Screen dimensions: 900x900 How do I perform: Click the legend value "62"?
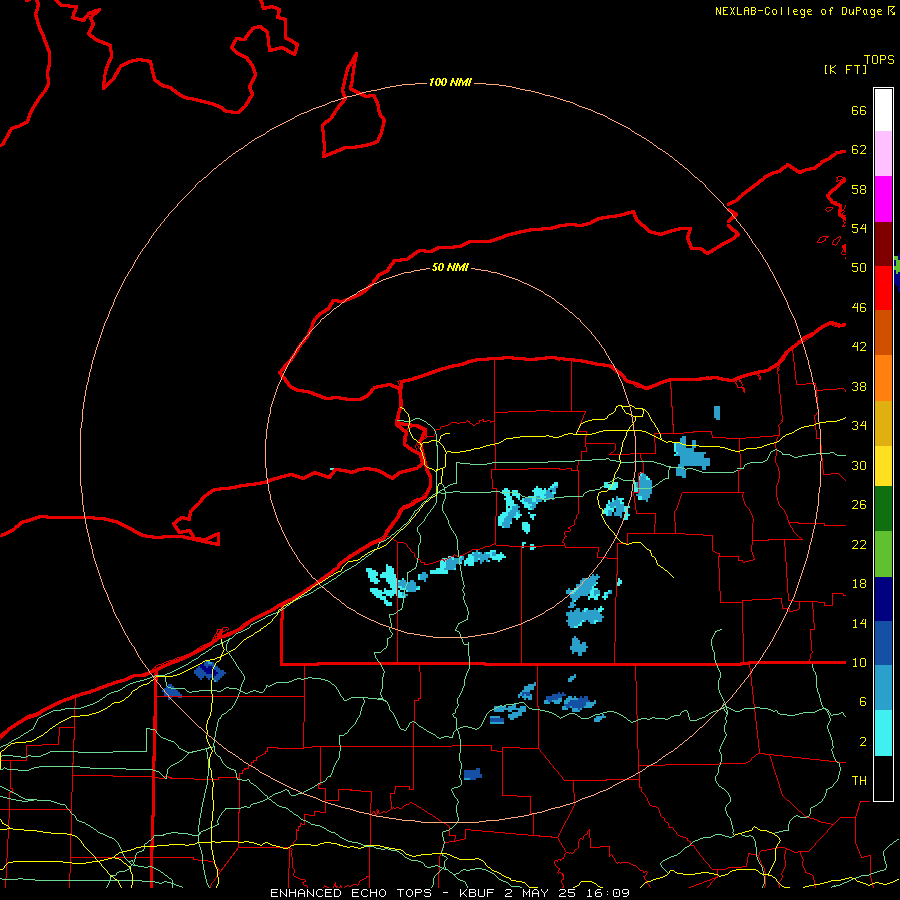[x=859, y=150]
